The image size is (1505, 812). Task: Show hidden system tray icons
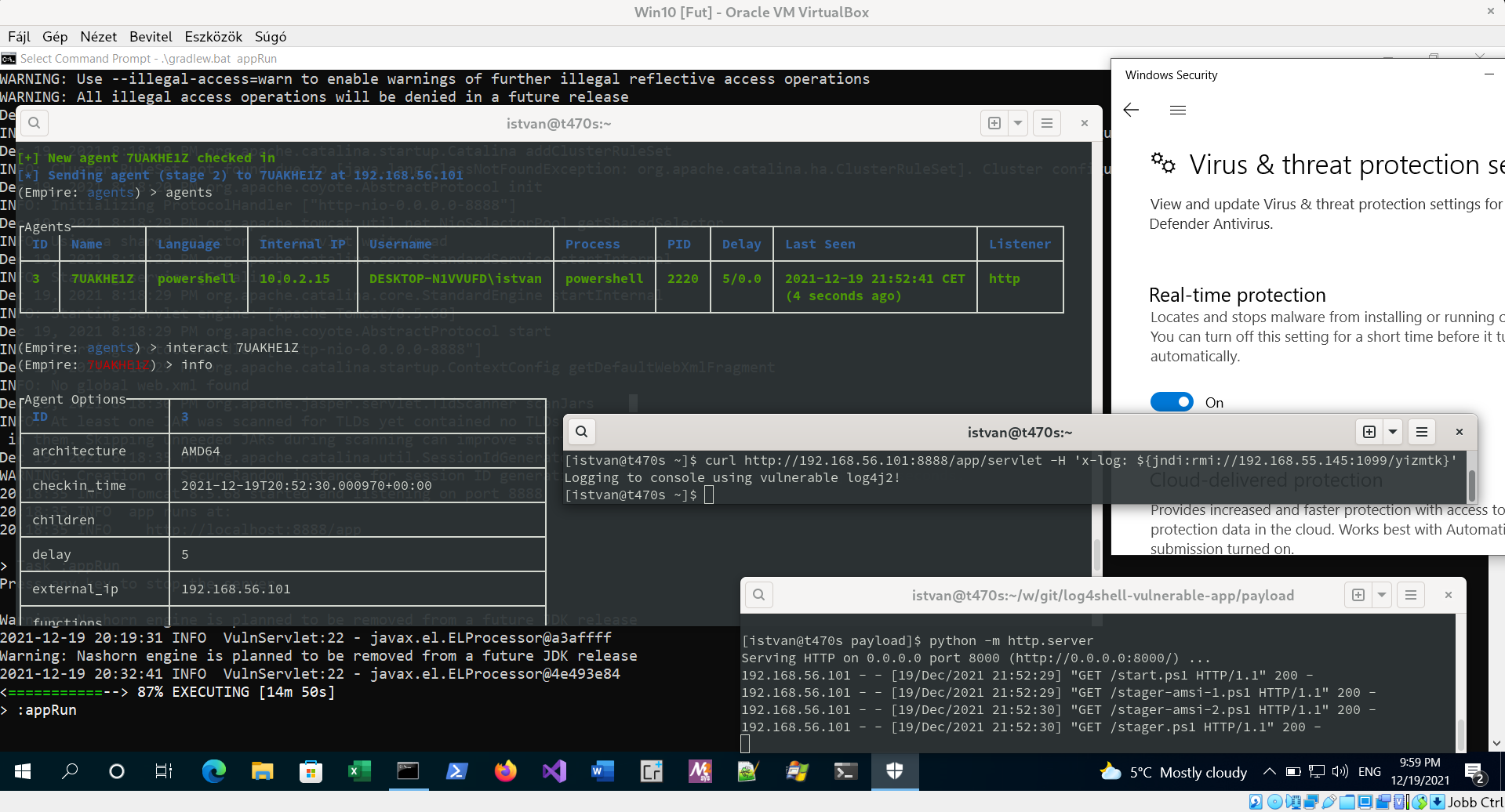click(1269, 772)
